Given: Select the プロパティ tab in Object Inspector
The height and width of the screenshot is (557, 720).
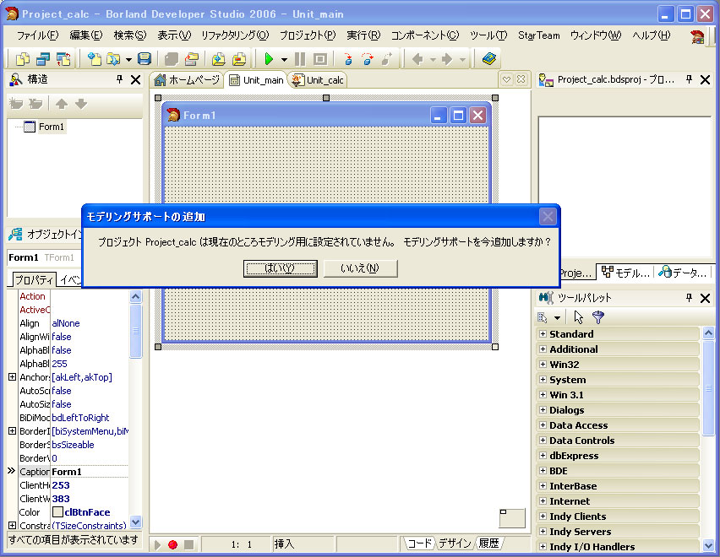Looking at the screenshot, I should point(34,280).
